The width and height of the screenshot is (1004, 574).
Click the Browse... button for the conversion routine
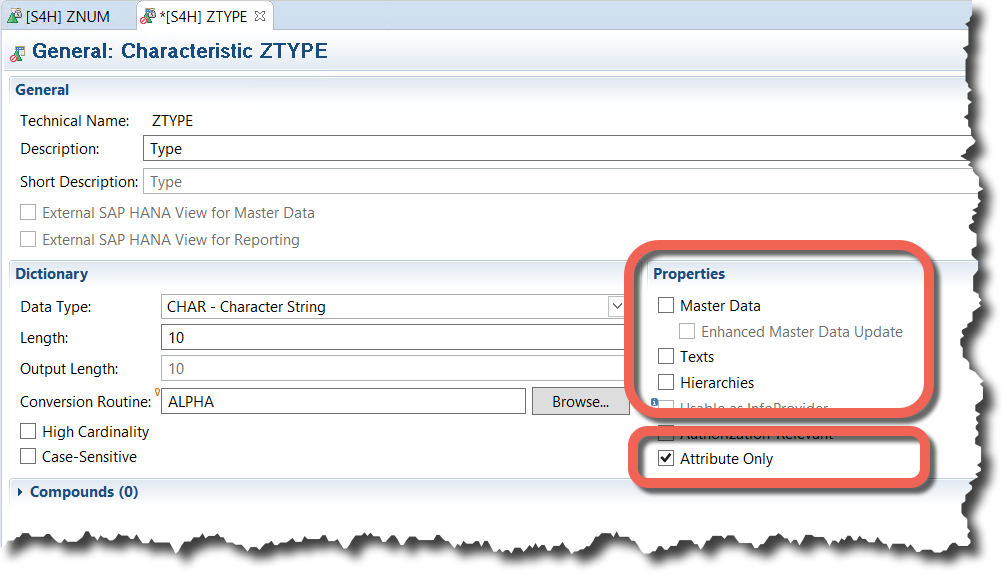(x=580, y=402)
